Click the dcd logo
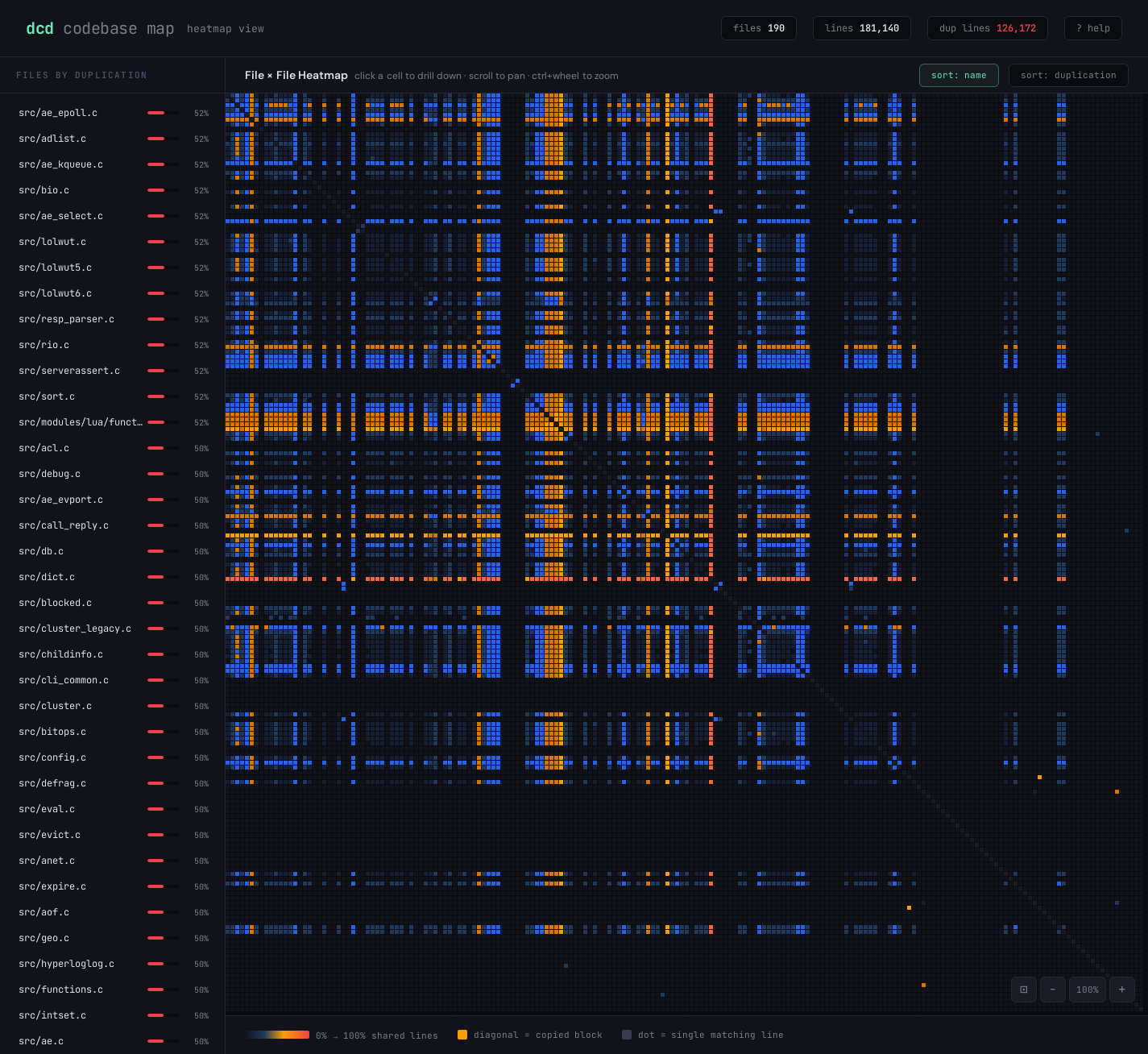Screen dimensions: 1148x1054 39,28
